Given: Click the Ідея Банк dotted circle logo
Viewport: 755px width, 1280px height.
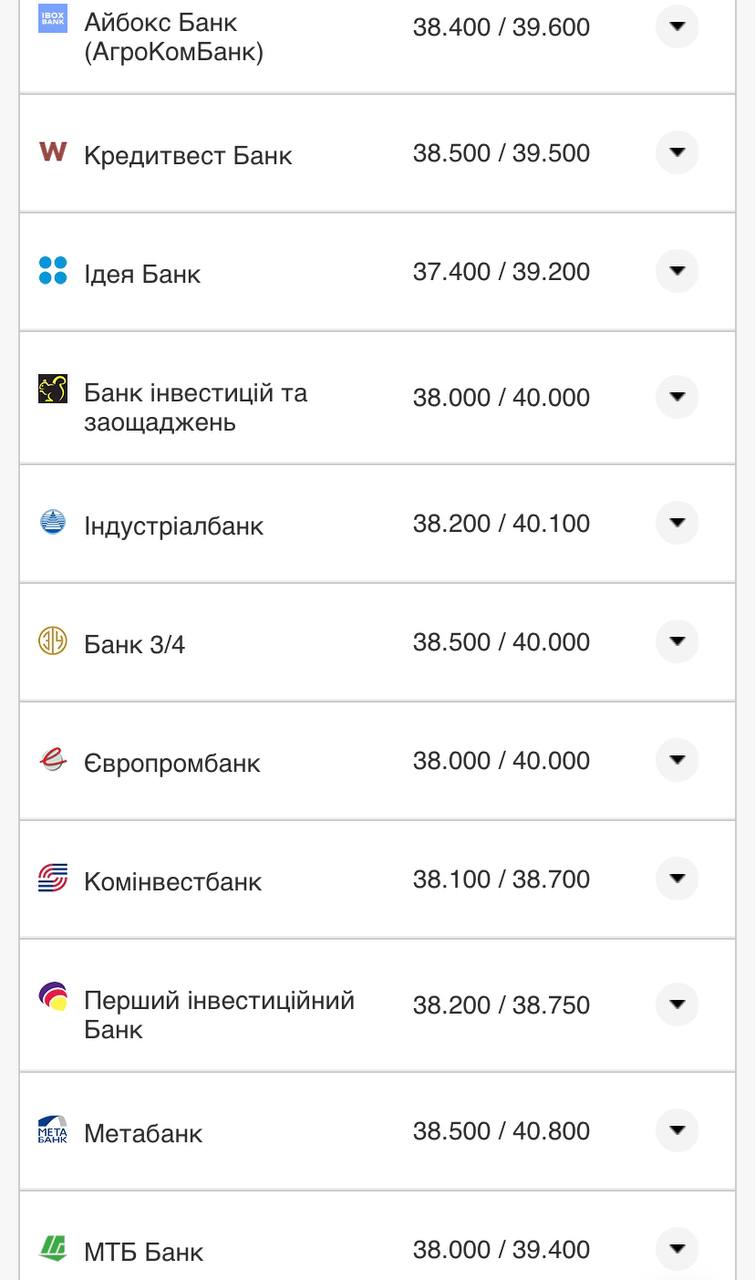Looking at the screenshot, I should tap(52, 271).
